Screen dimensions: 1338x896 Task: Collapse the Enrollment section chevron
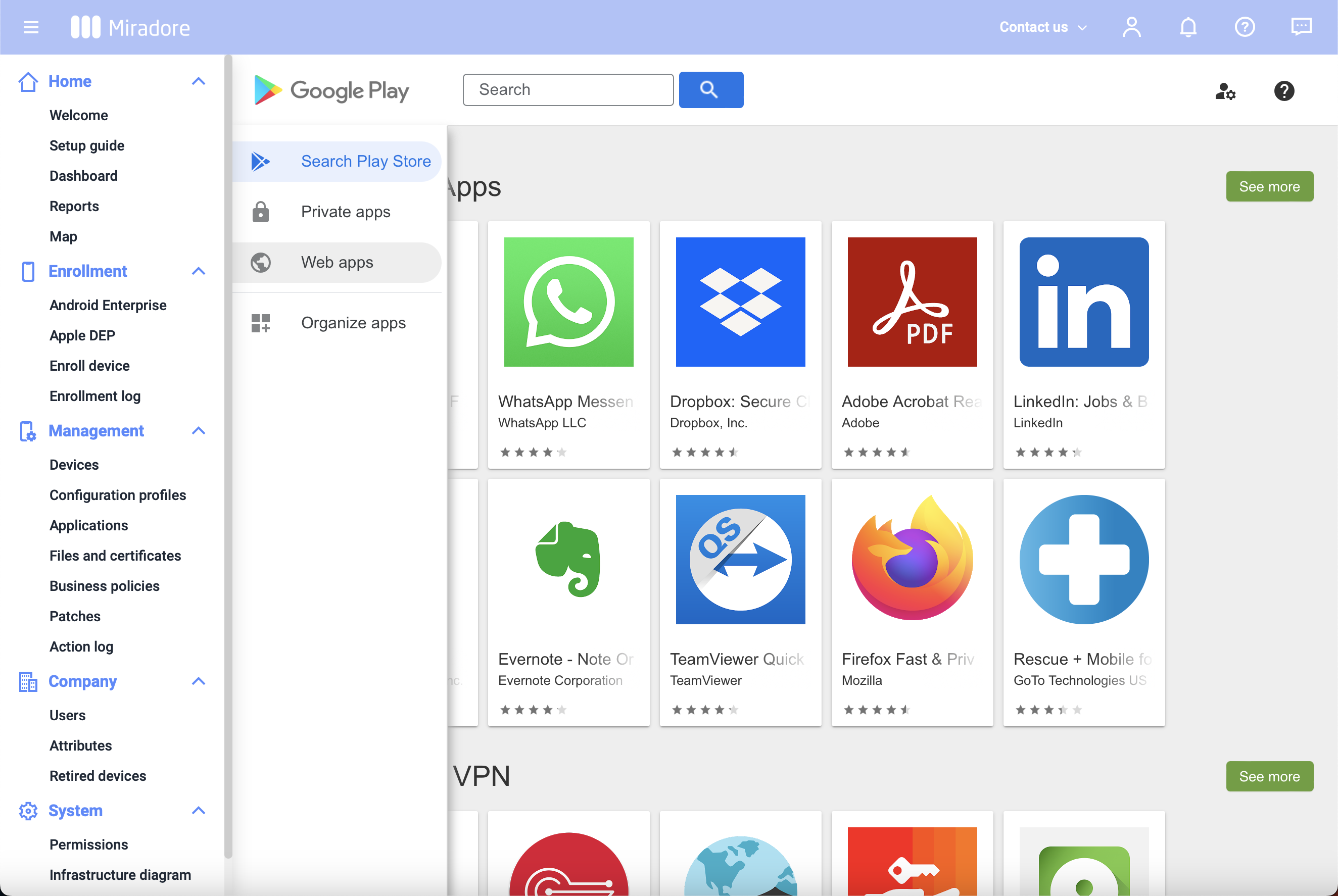click(x=199, y=271)
